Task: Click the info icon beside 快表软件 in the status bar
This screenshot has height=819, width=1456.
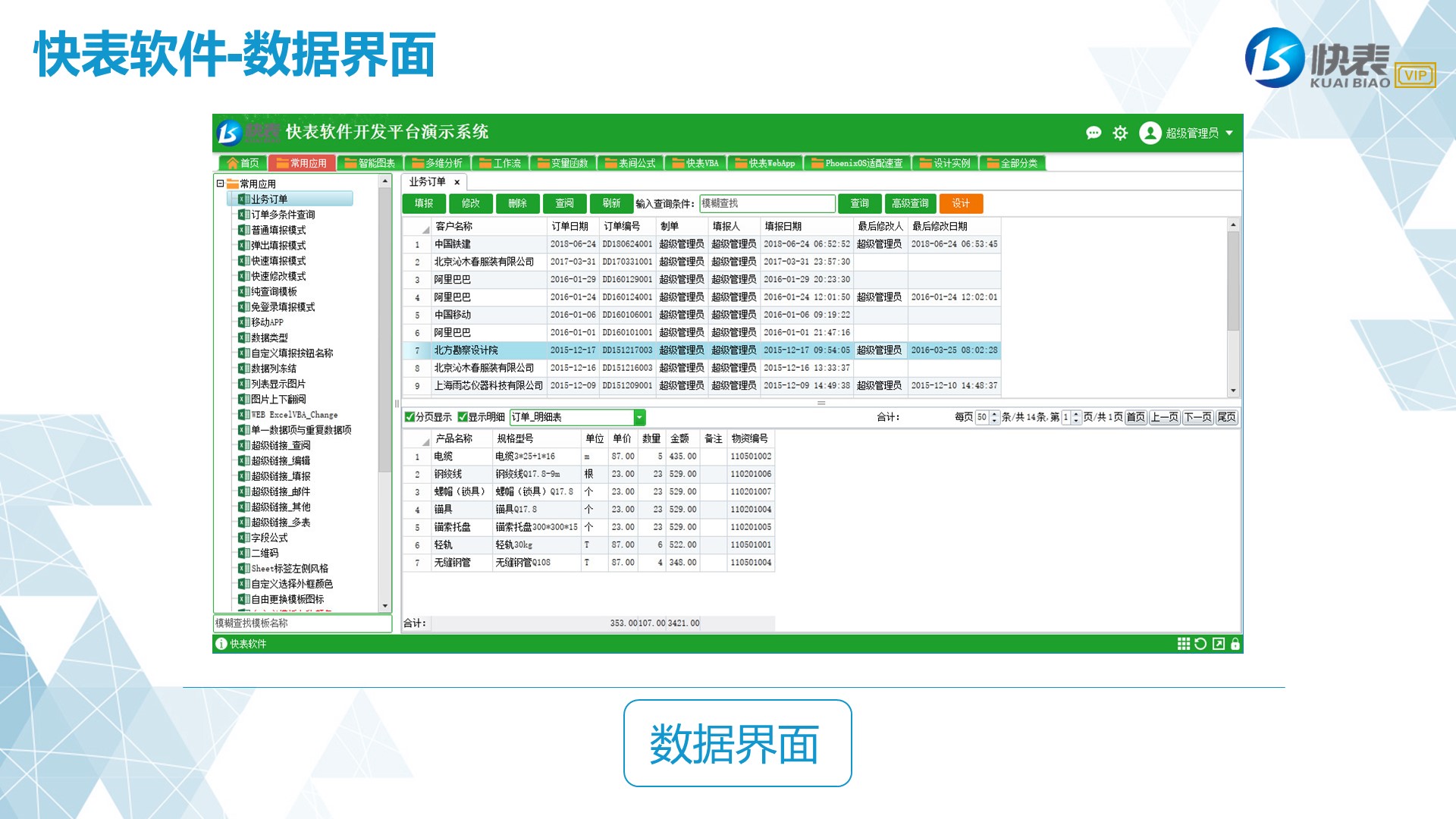Action: pos(221,644)
